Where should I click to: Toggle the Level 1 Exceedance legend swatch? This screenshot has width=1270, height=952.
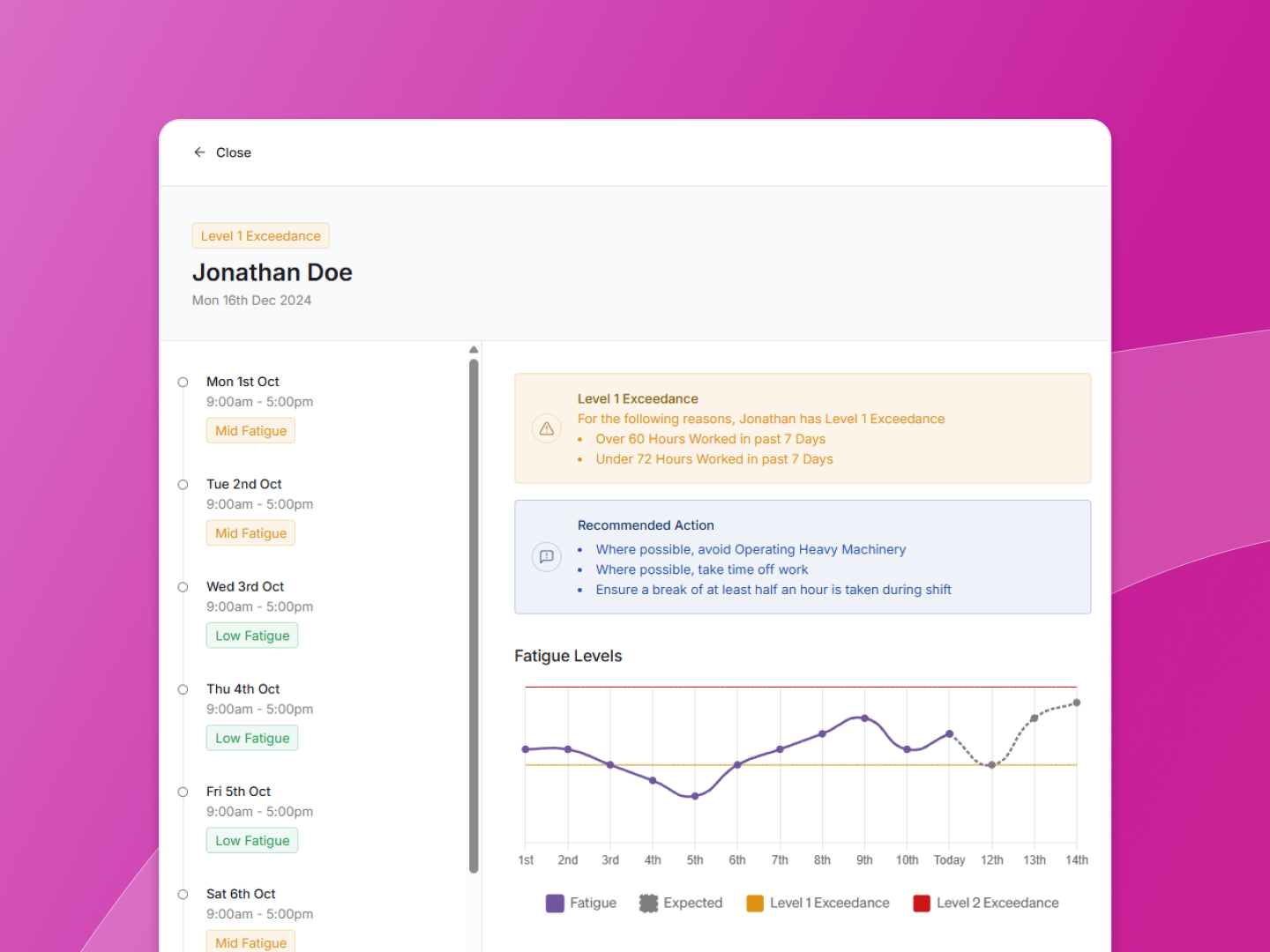pyautogui.click(x=755, y=903)
